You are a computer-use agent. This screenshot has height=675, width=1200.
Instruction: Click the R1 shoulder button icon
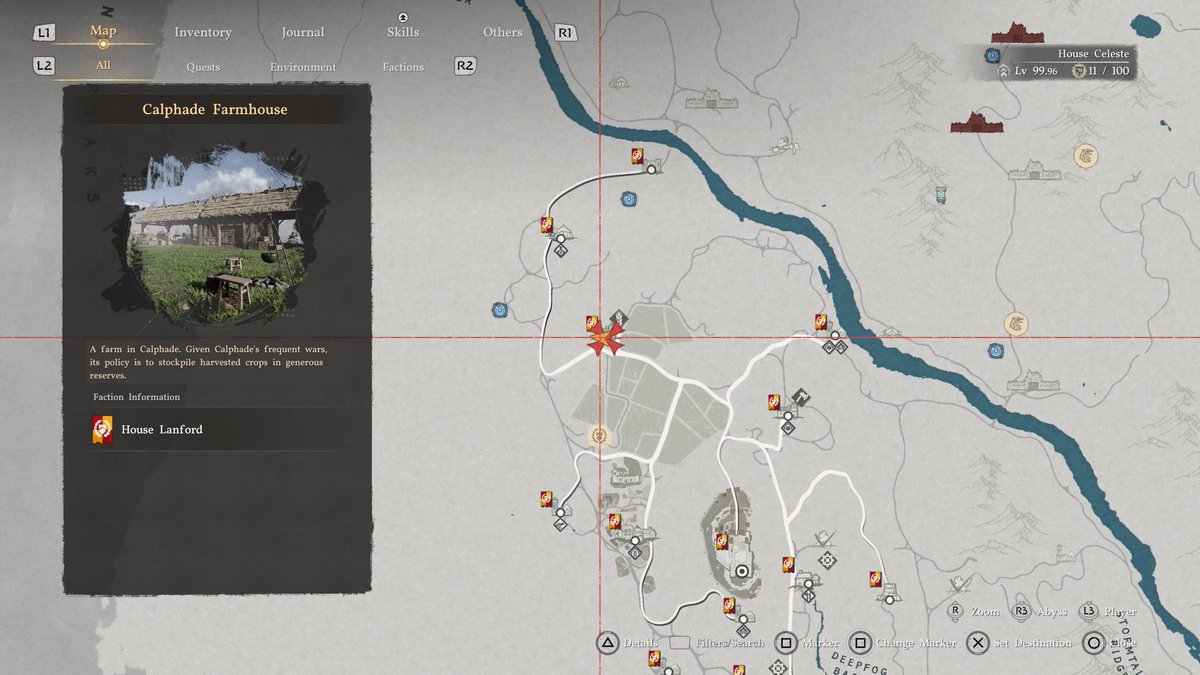(x=565, y=33)
